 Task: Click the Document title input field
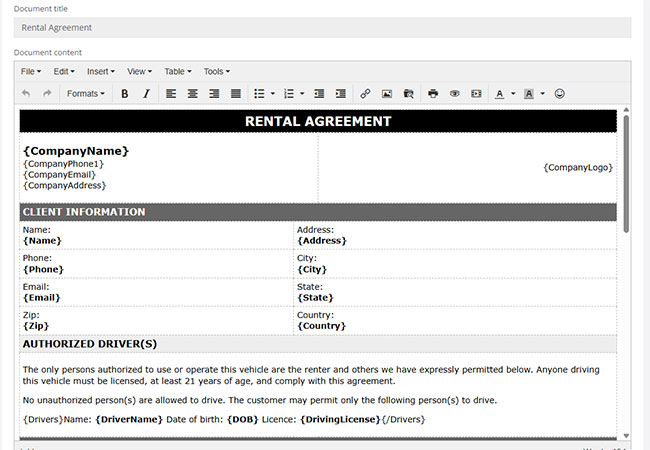323,27
